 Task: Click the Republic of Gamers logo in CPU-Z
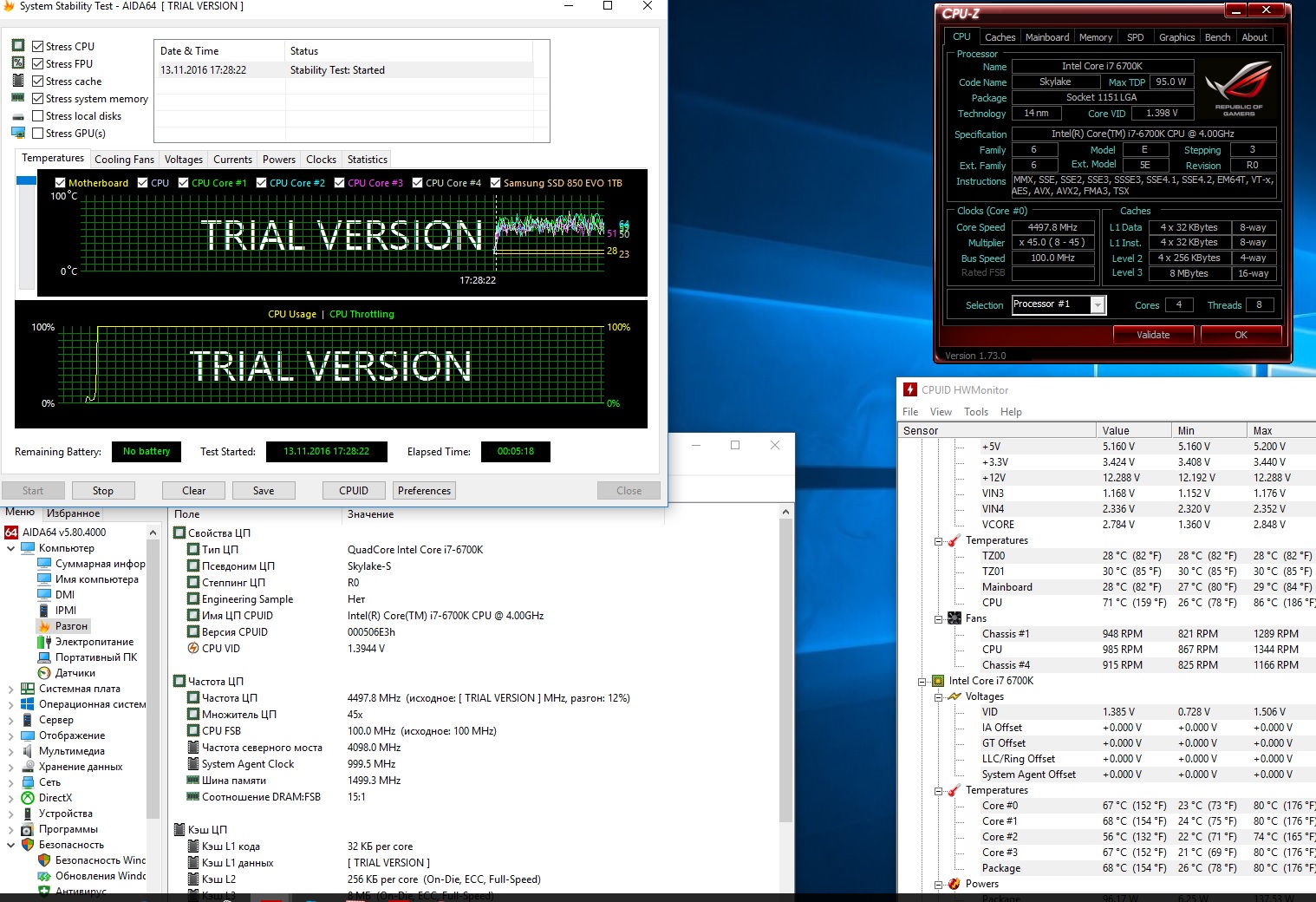(x=1238, y=87)
